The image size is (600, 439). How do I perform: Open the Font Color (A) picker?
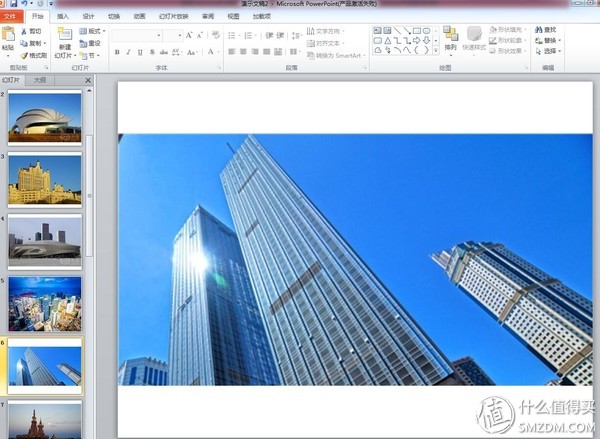click(213, 52)
